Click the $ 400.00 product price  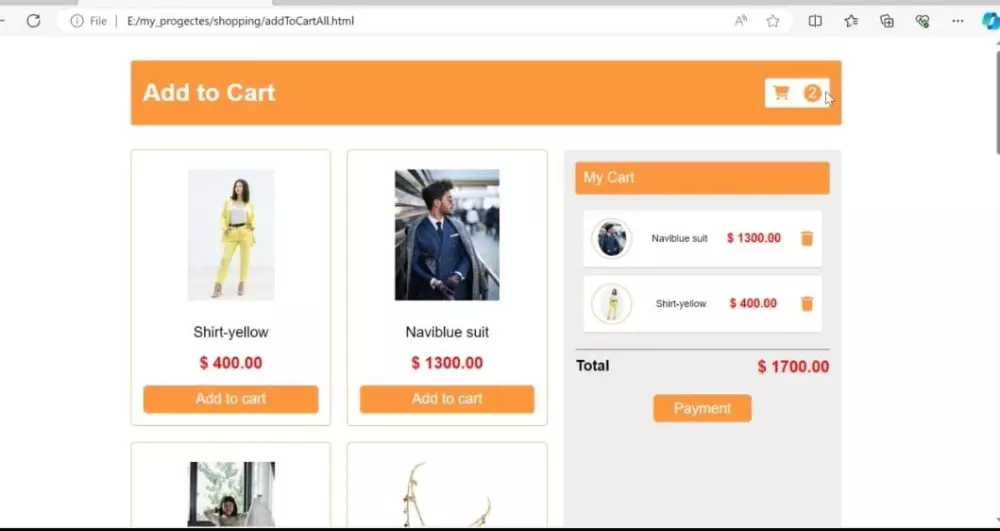[x=231, y=363]
